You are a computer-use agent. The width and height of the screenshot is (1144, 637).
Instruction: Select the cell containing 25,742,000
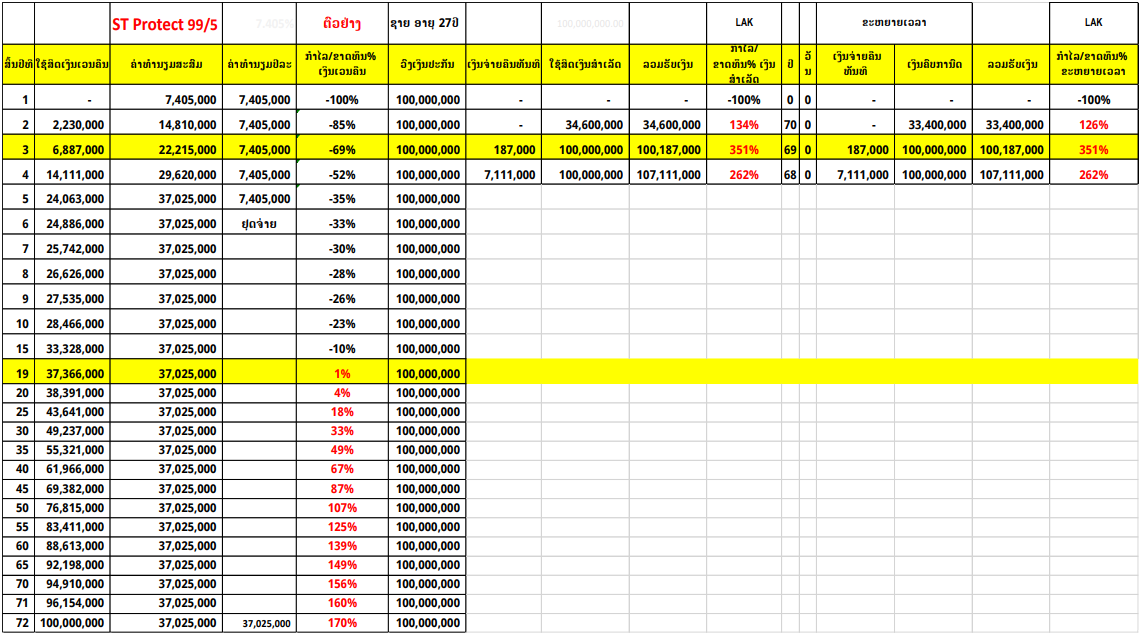[x=72, y=249]
